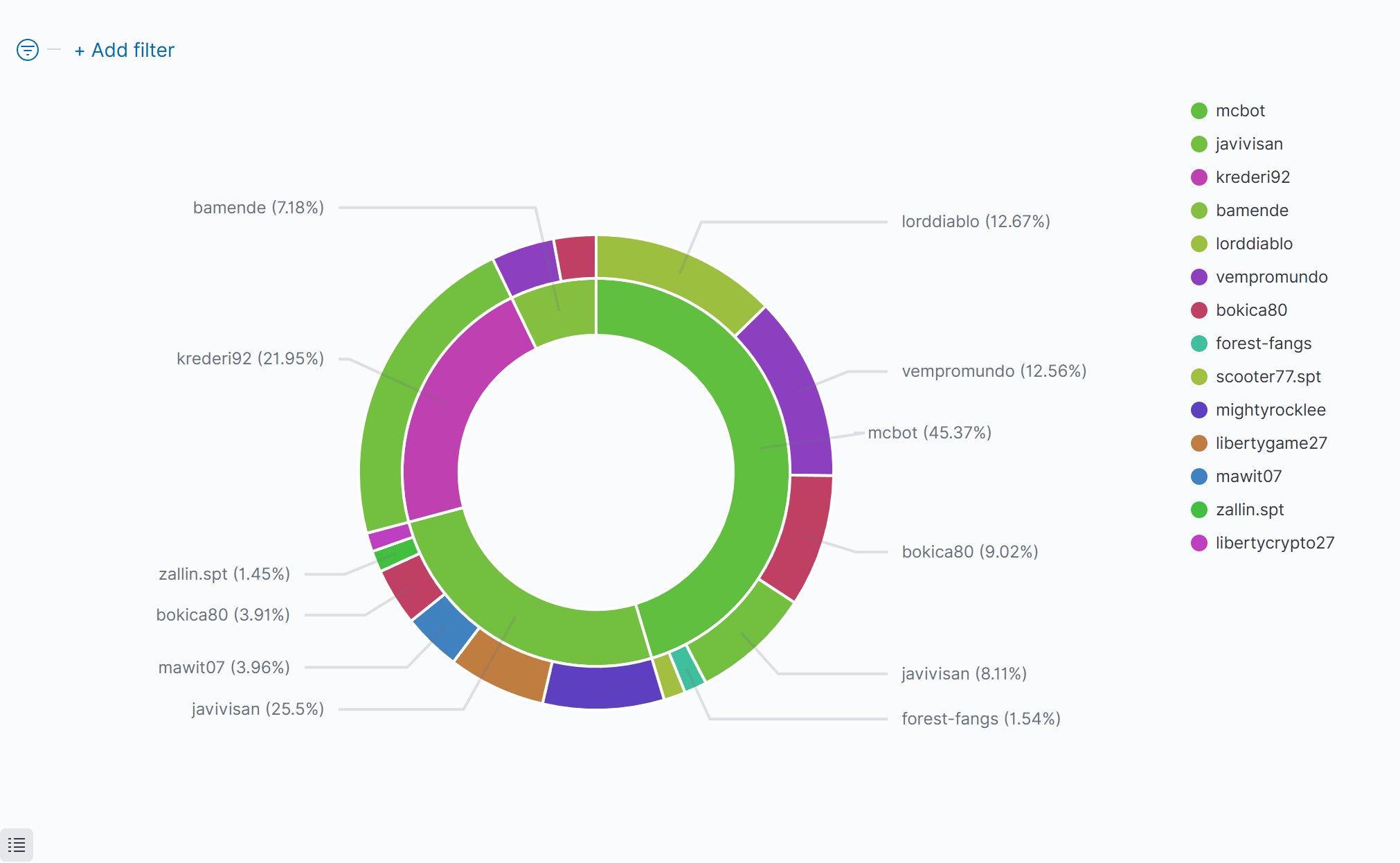Click libertycrypto27 legend magenta dot
1400x863 pixels.
(1199, 543)
